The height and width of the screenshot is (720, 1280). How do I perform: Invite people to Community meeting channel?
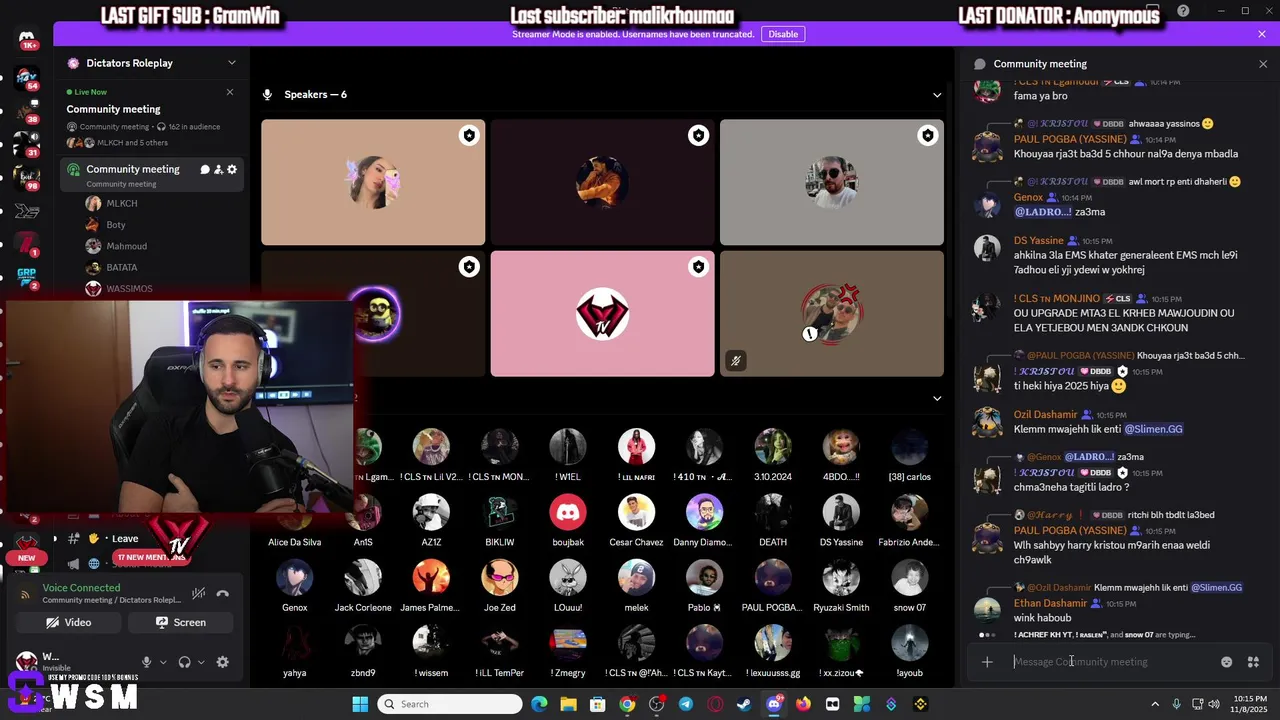pos(218,169)
